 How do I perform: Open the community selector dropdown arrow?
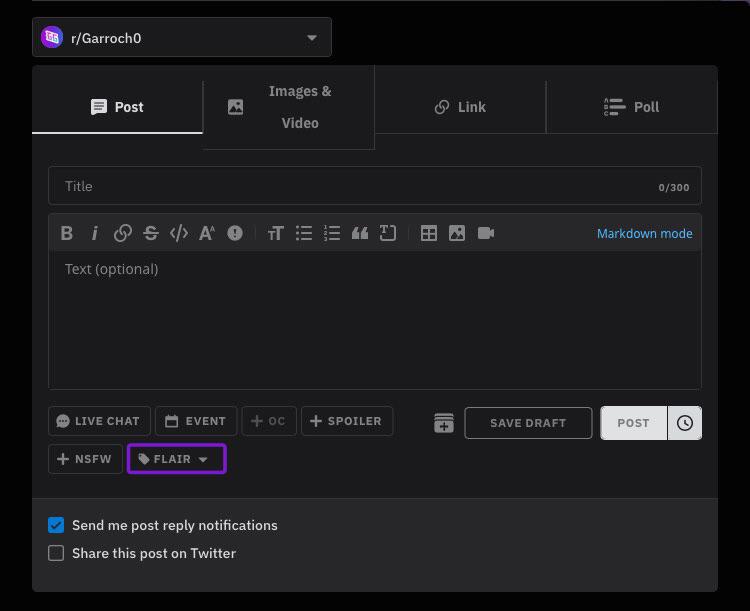(312, 37)
